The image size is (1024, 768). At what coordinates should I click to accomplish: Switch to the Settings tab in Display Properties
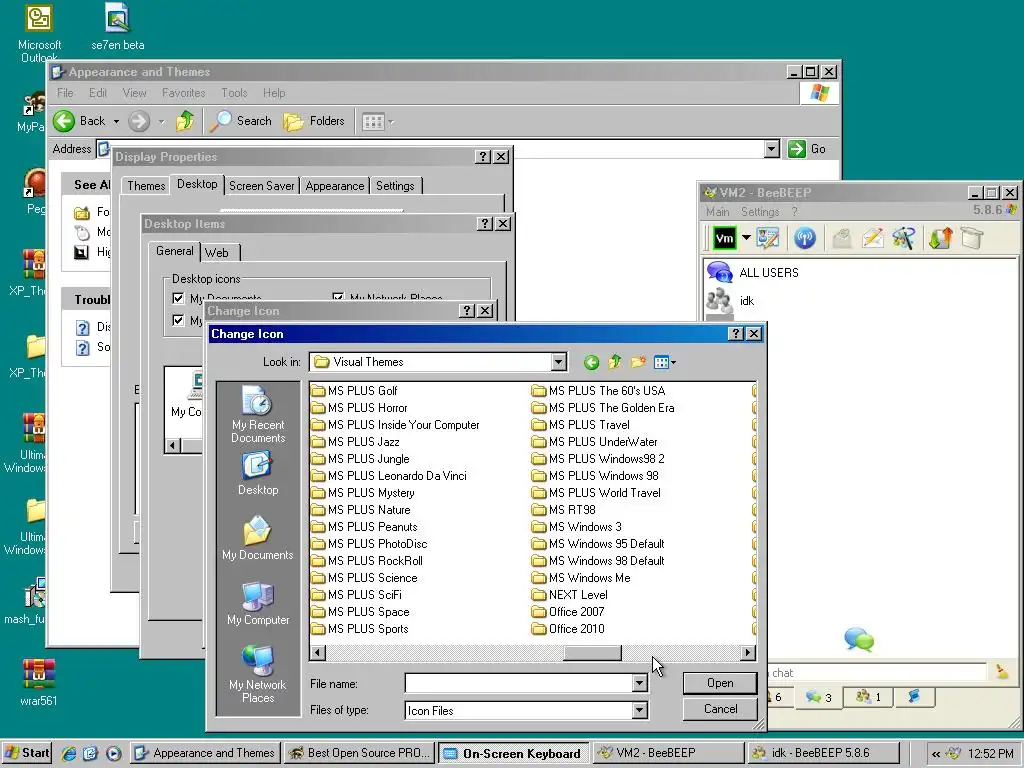click(395, 185)
